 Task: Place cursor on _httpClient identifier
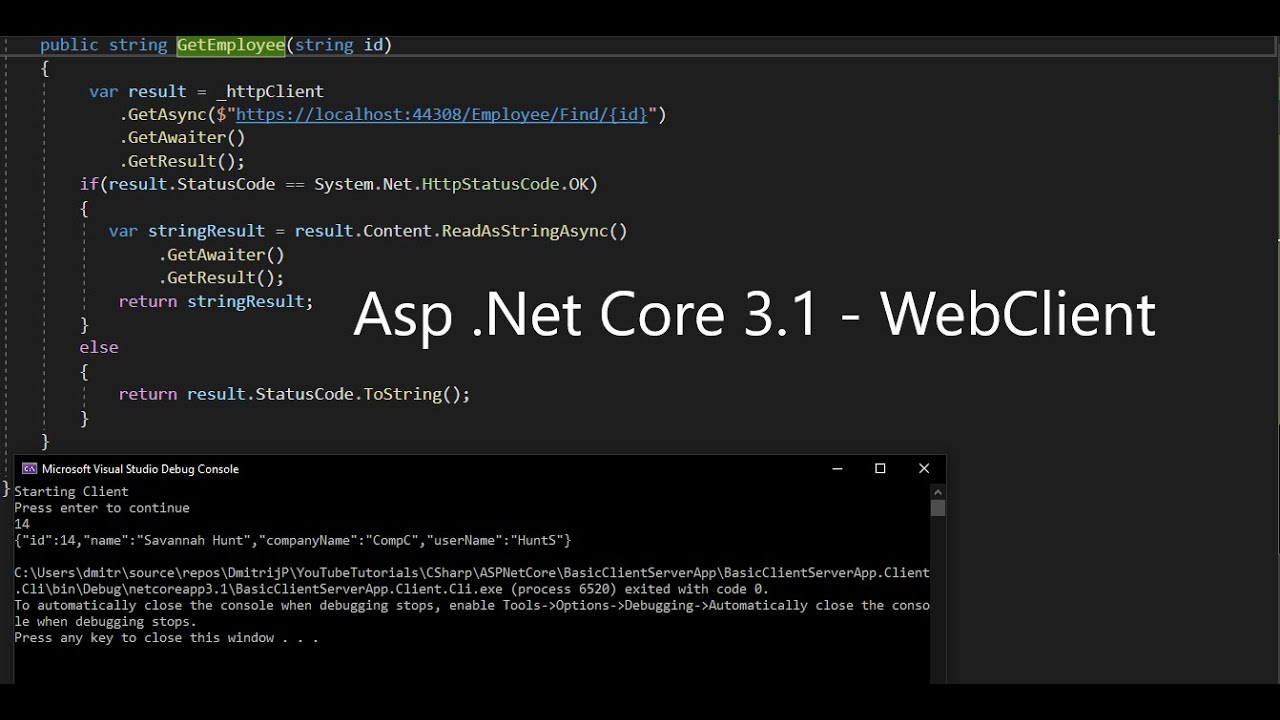click(x=270, y=91)
